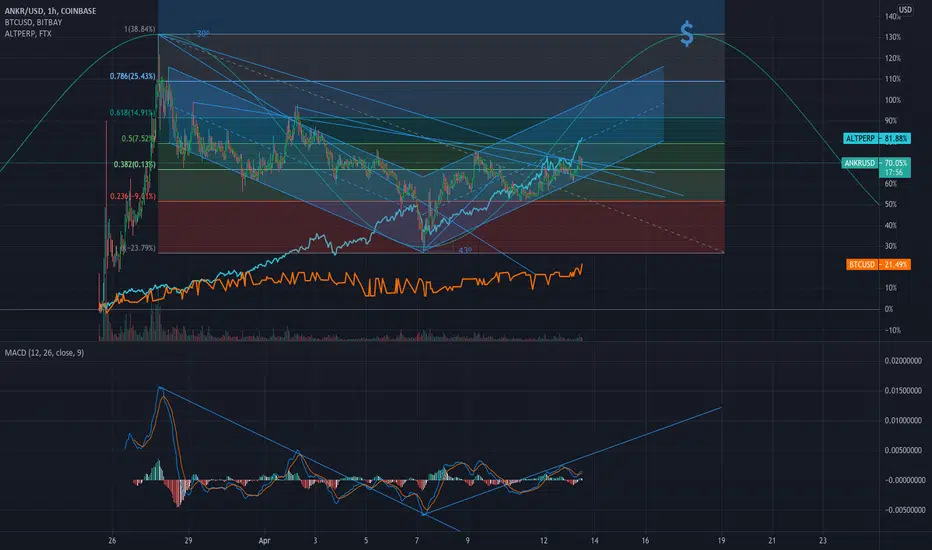Click the BTCUSD 21.49% orange price label

879,265
